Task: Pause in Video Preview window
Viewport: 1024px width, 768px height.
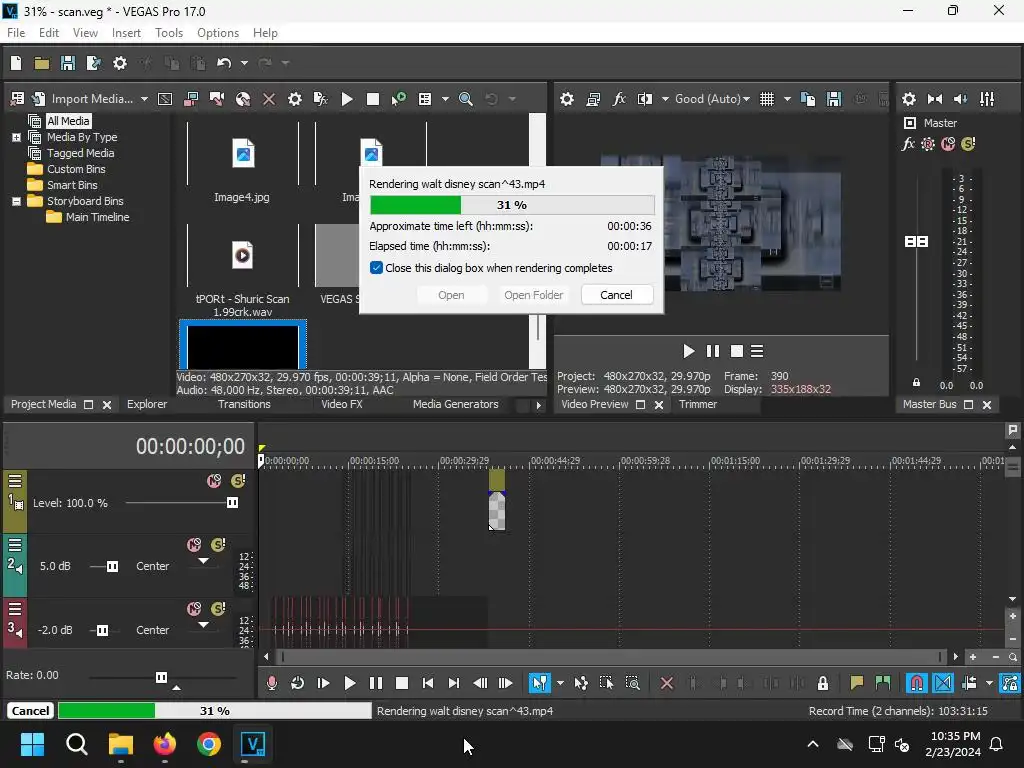Action: [x=713, y=351]
